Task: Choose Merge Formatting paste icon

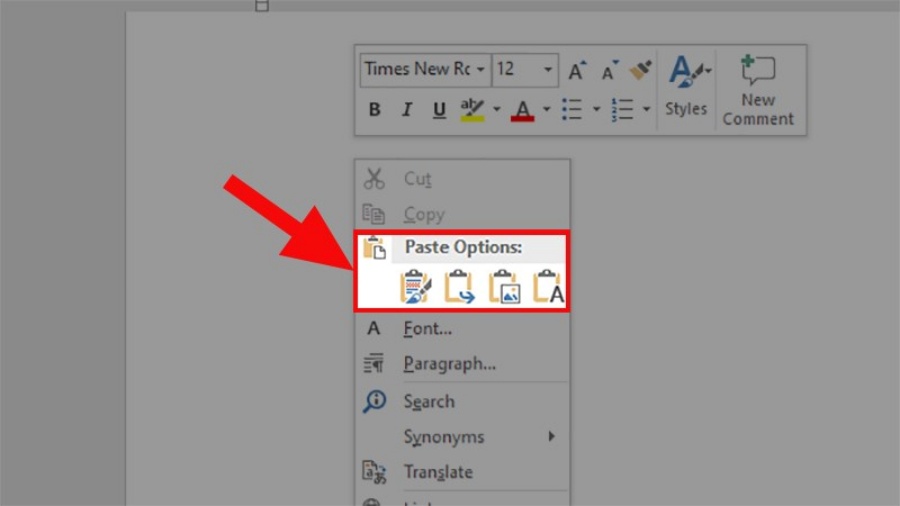Action: [459, 287]
